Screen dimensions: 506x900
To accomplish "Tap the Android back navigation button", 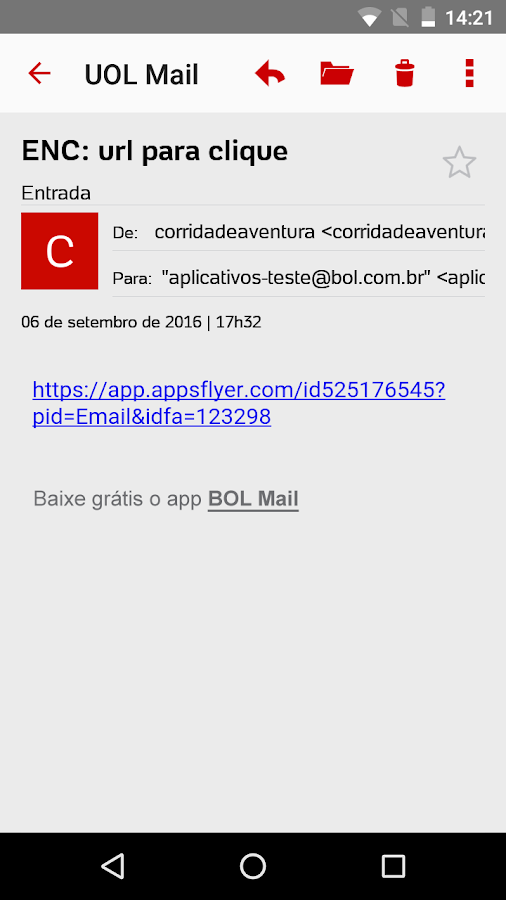I will (x=112, y=866).
